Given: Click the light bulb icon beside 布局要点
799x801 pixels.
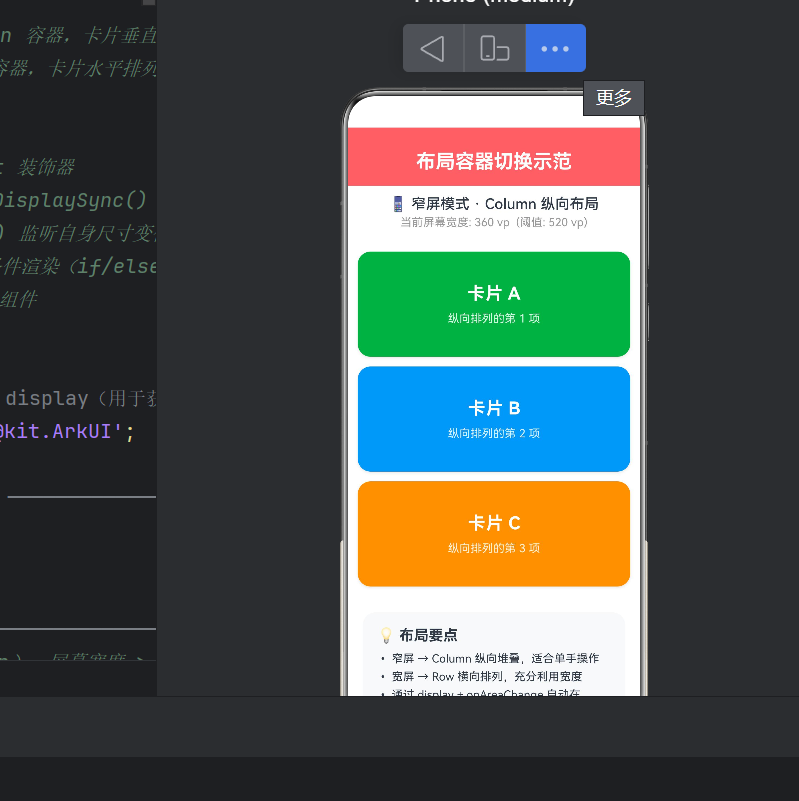Looking at the screenshot, I should click(x=386, y=635).
